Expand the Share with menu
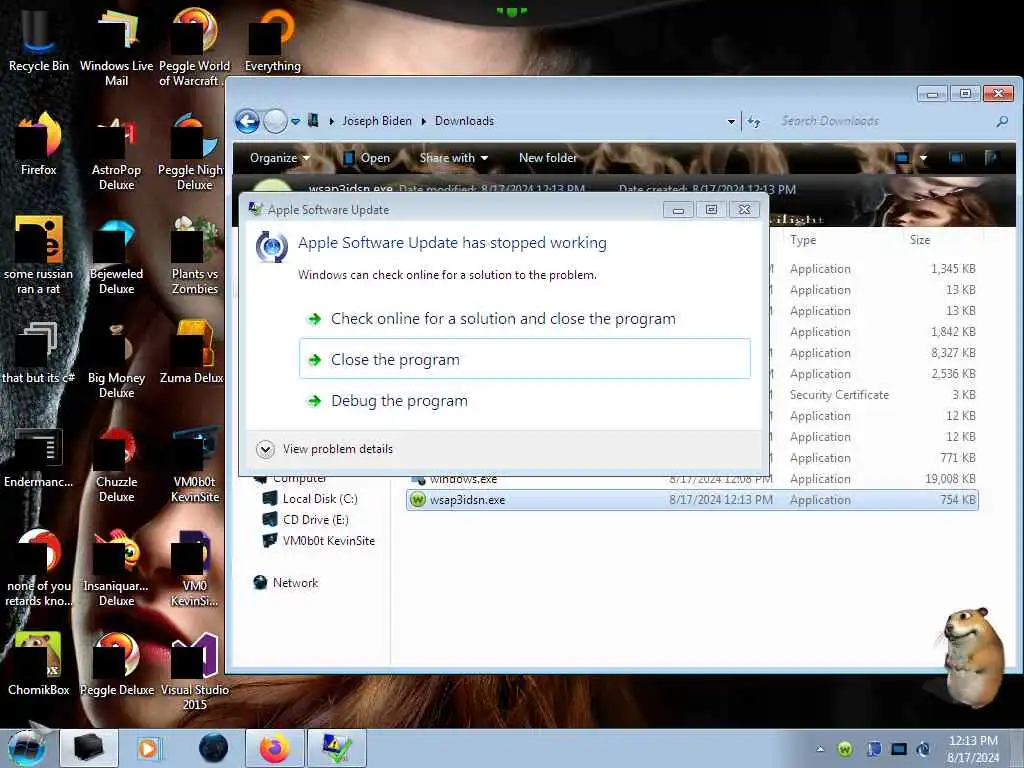 453,157
